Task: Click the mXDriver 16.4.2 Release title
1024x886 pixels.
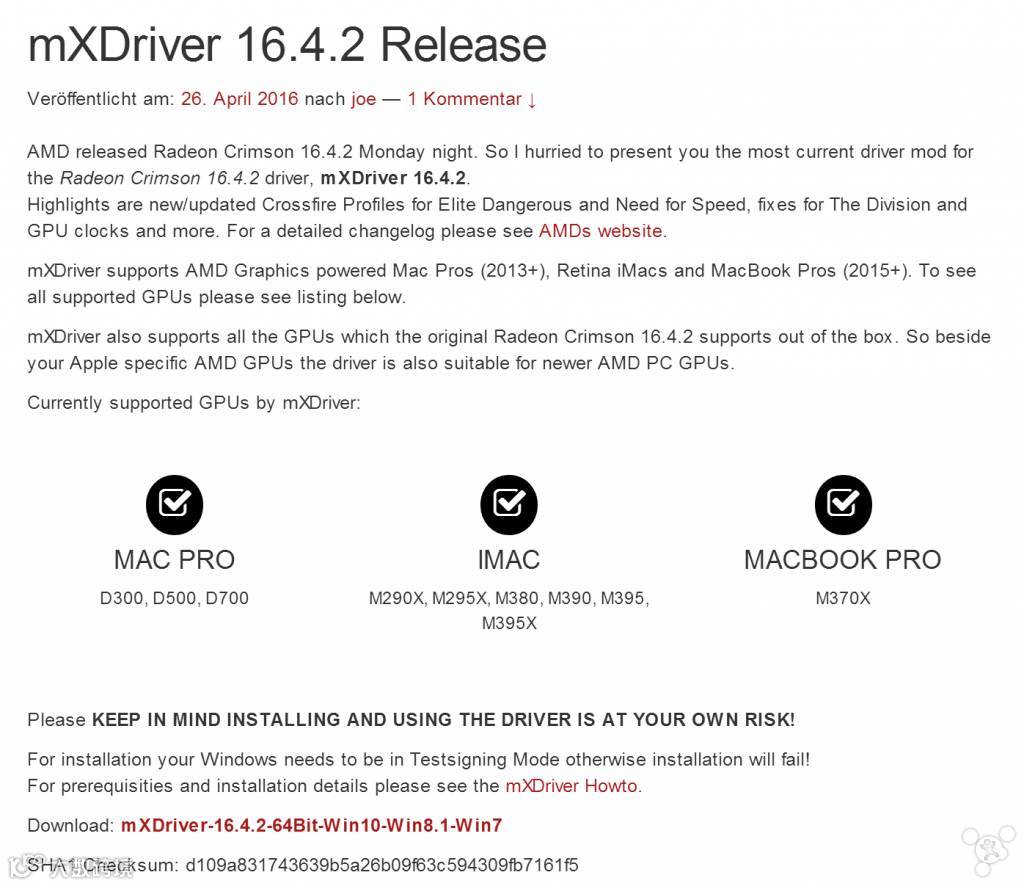Action: click(287, 45)
